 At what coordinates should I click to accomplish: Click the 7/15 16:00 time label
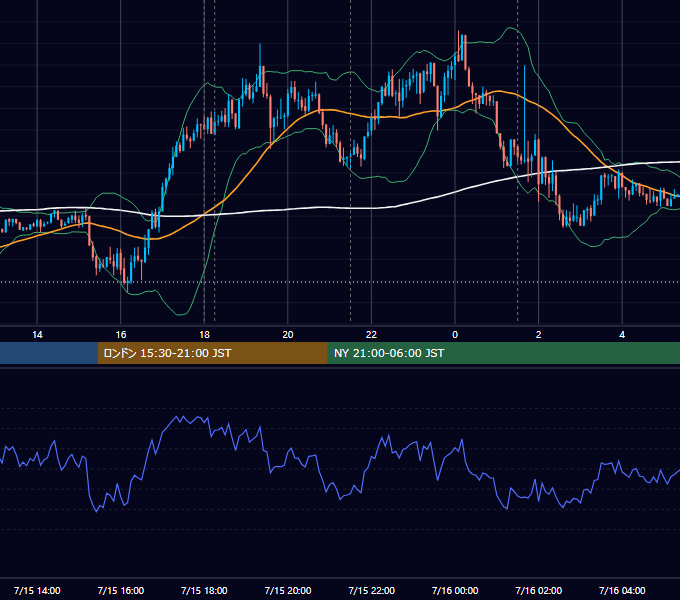121,590
